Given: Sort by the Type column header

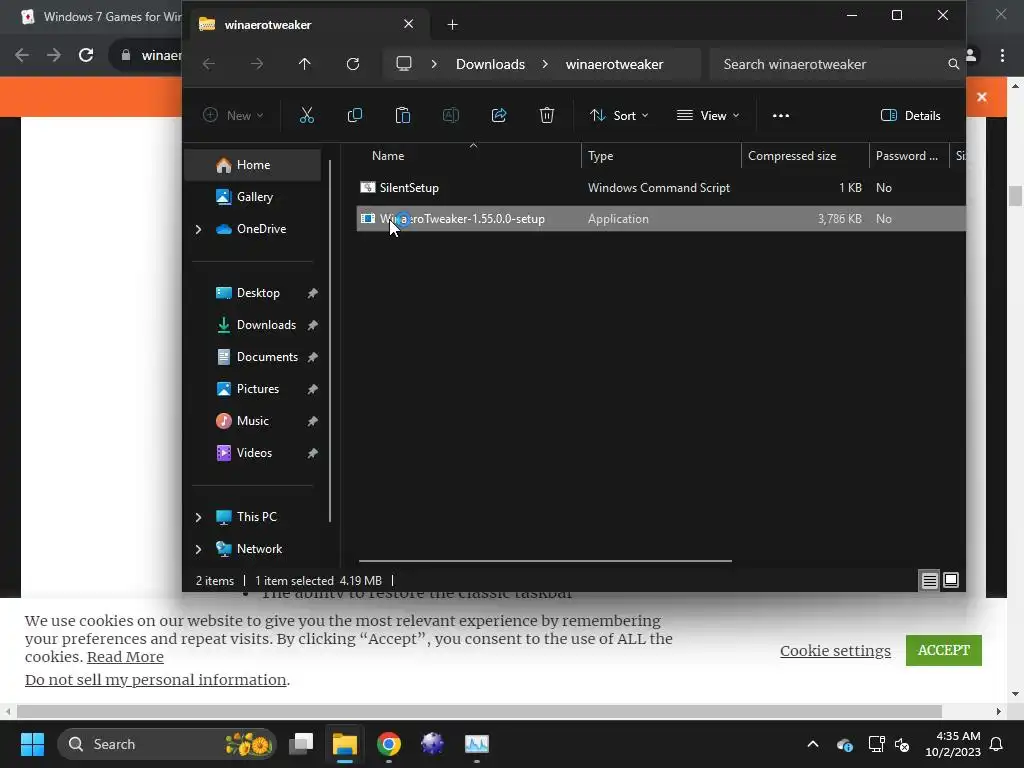Looking at the screenshot, I should (661, 156).
